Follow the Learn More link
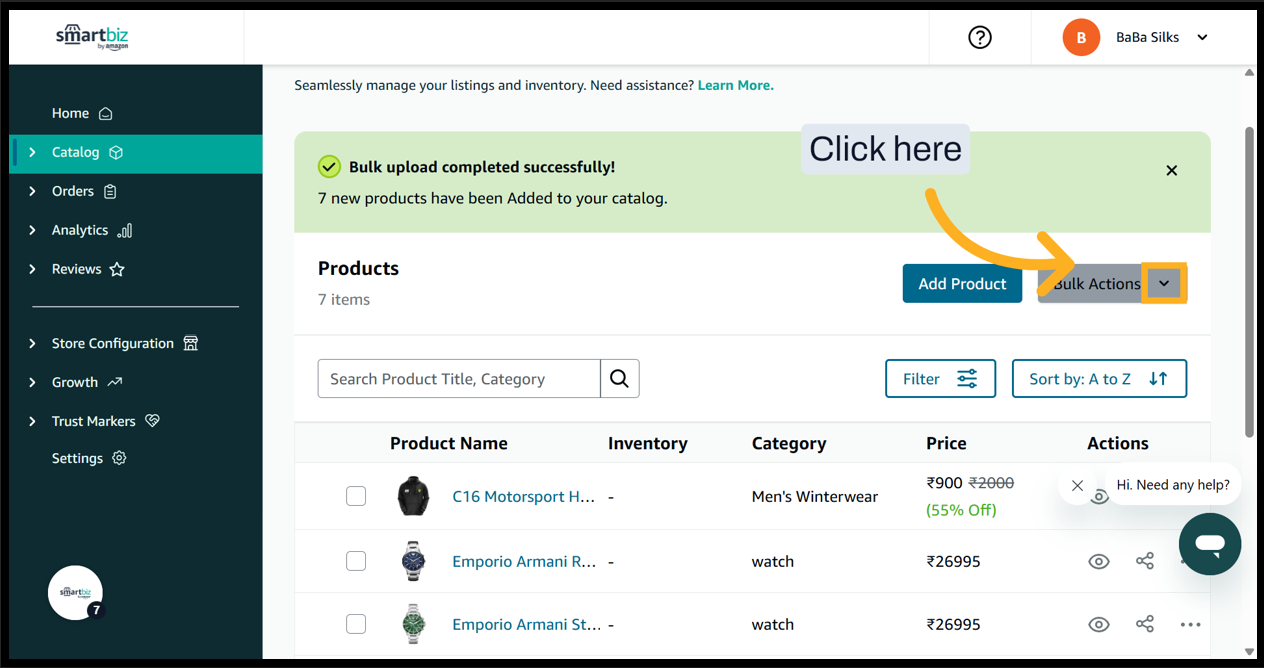Screen dimensions: 1264x668 pyautogui.click(x=735, y=85)
